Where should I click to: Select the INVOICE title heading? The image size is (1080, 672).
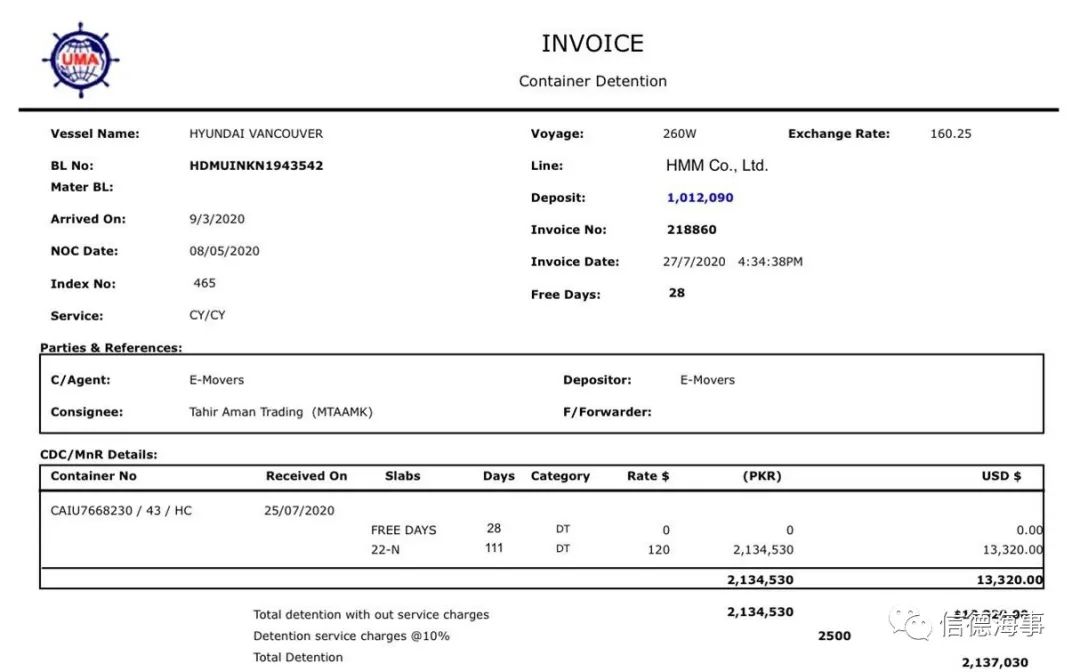click(592, 43)
